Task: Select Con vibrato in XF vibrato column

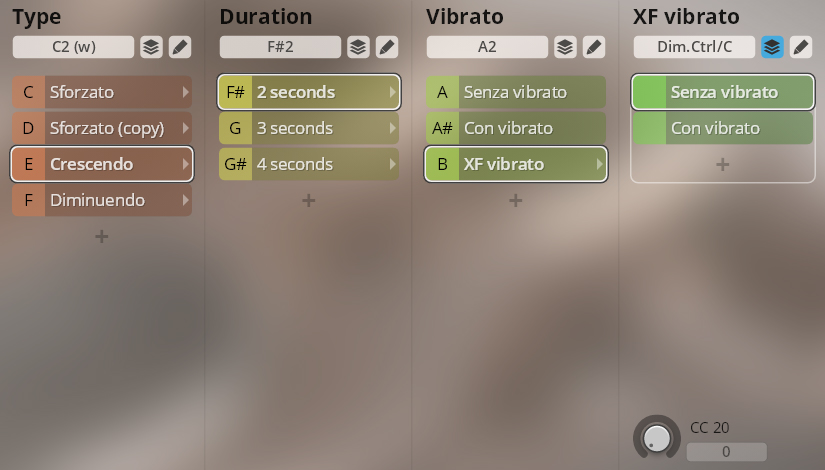Action: (723, 128)
